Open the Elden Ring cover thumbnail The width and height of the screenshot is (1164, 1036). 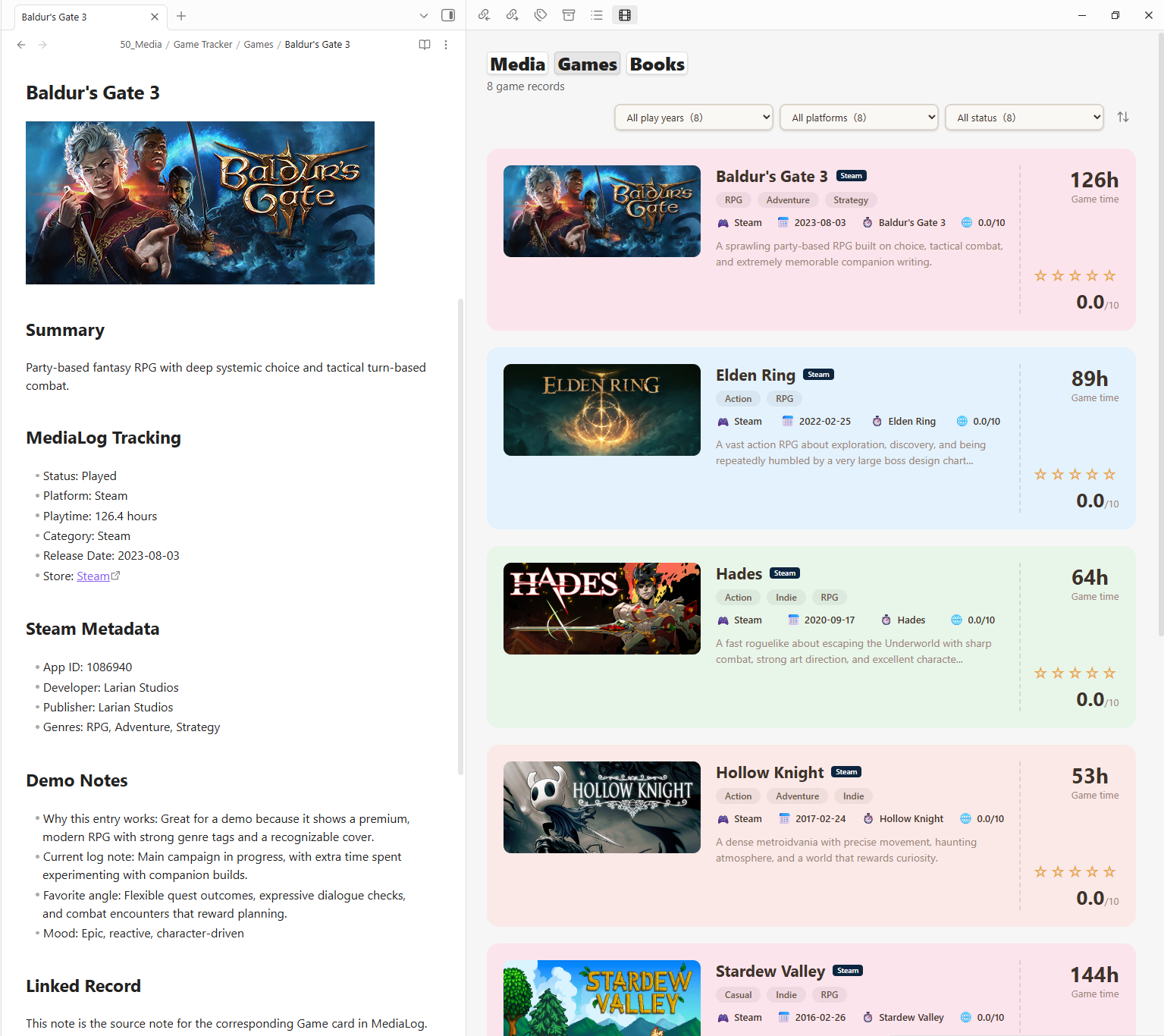click(x=602, y=410)
